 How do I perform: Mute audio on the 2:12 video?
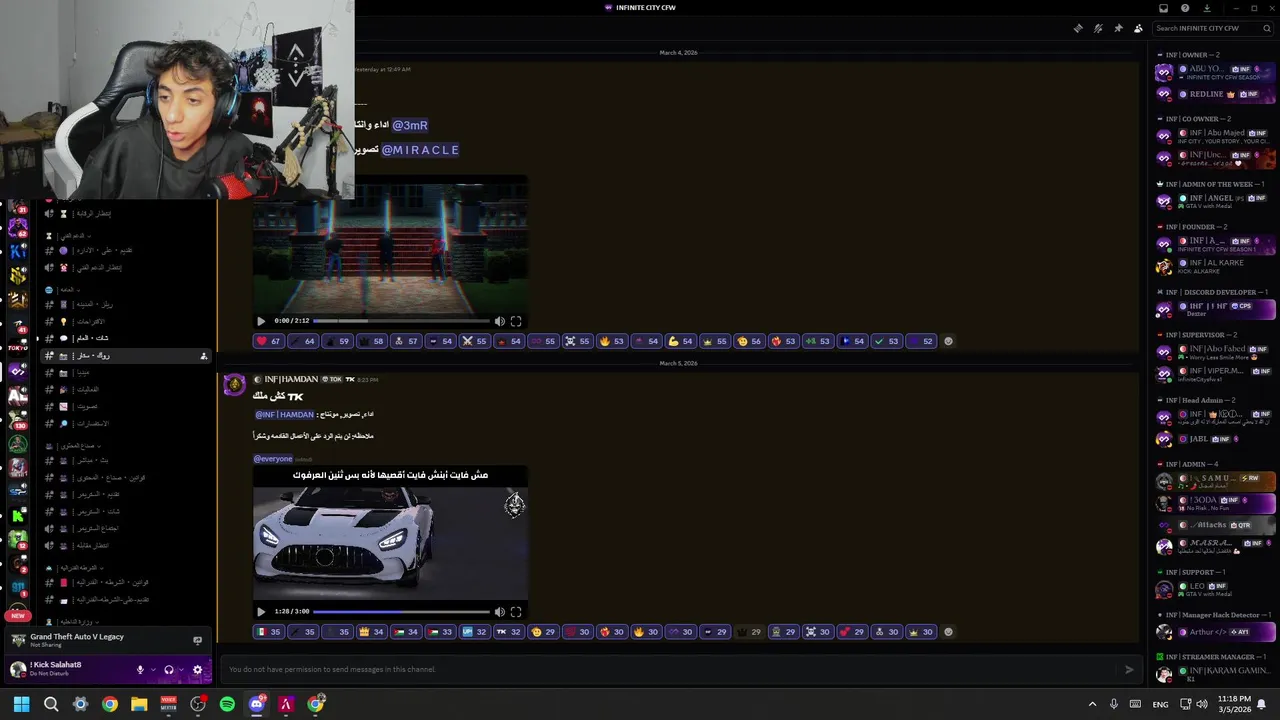[499, 321]
